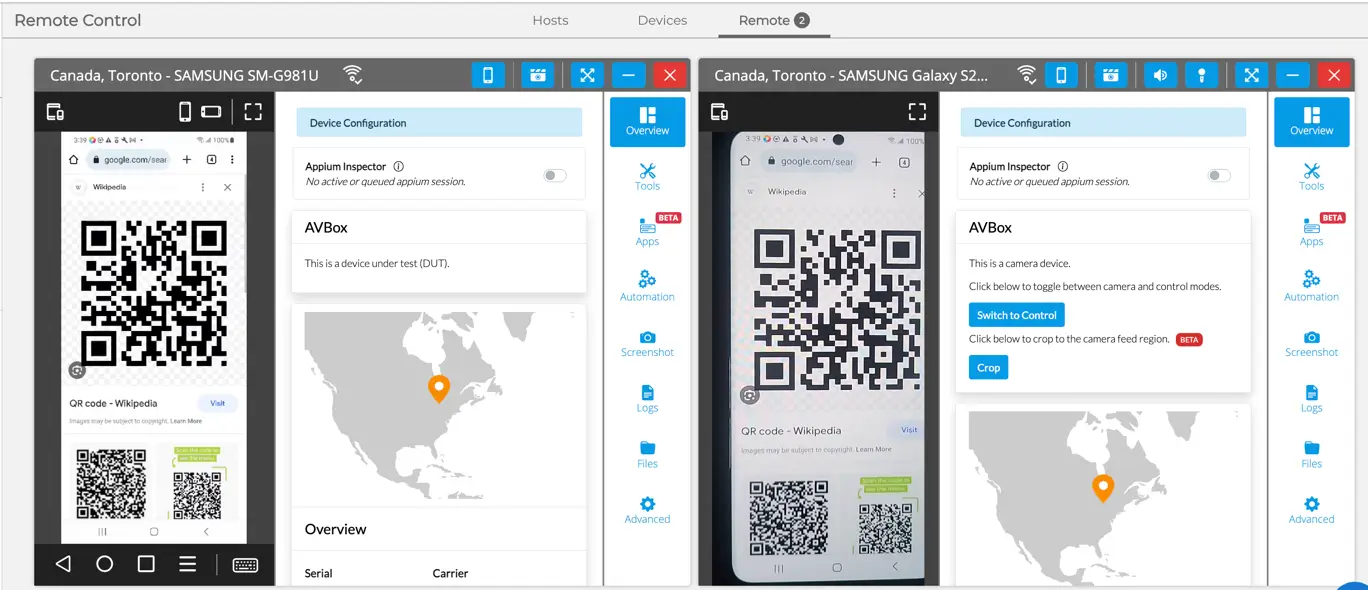
Task: Open Automation in Galaxy S2 sidebar
Action: pyautogui.click(x=1312, y=287)
